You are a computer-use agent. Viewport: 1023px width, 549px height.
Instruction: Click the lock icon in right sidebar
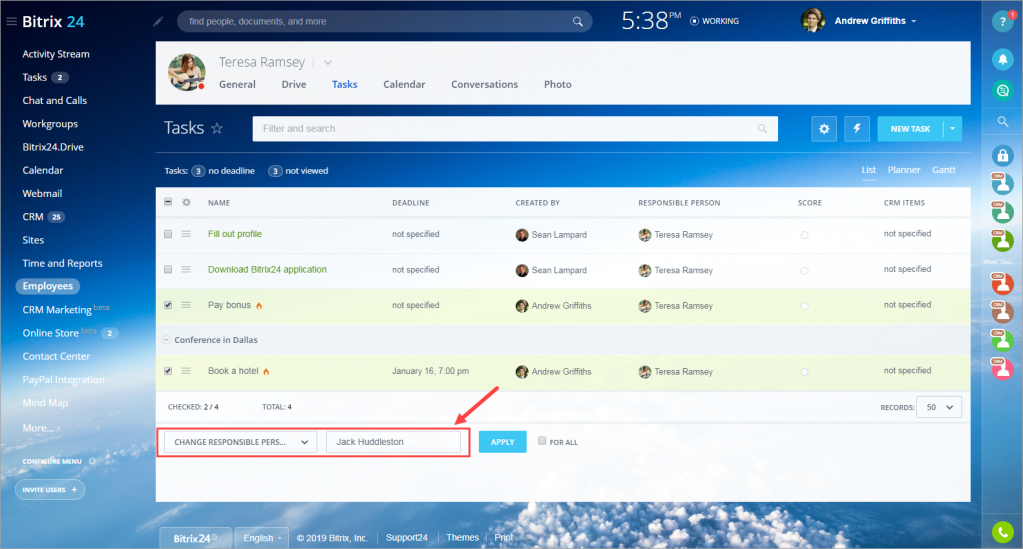tap(1003, 155)
